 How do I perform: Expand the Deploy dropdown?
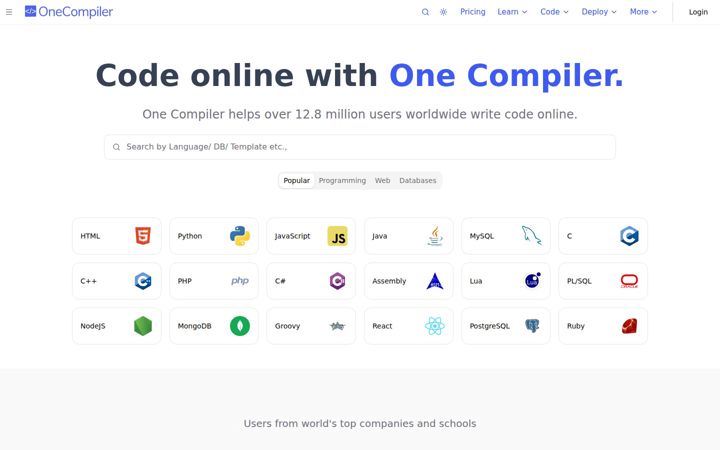599,12
